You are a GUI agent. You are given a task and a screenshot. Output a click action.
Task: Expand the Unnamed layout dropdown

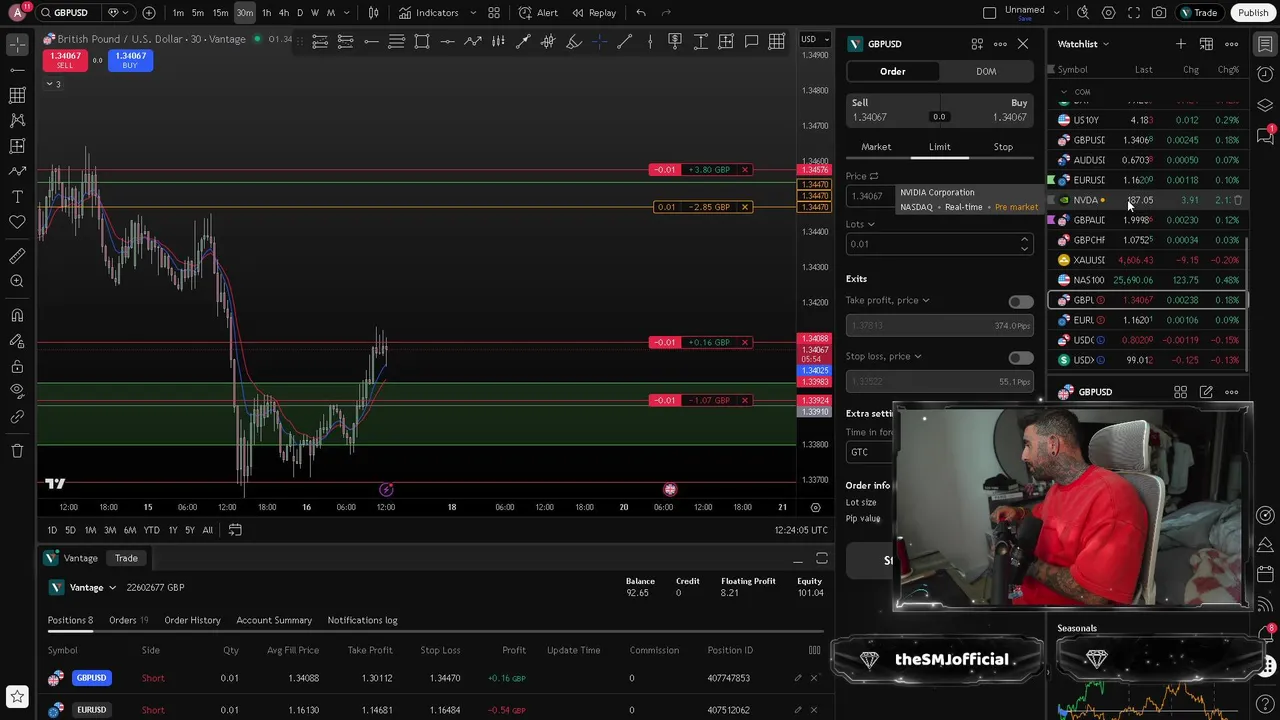coord(1057,13)
